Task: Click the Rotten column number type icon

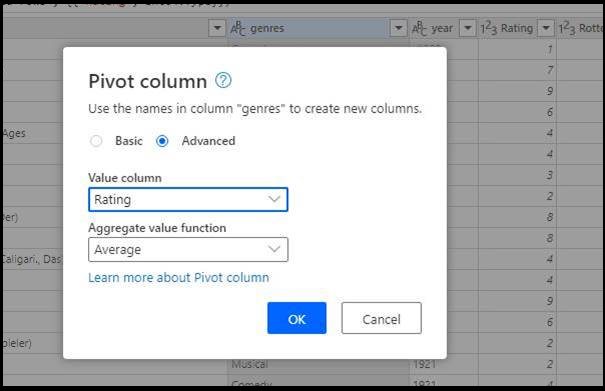Action: [x=567, y=28]
